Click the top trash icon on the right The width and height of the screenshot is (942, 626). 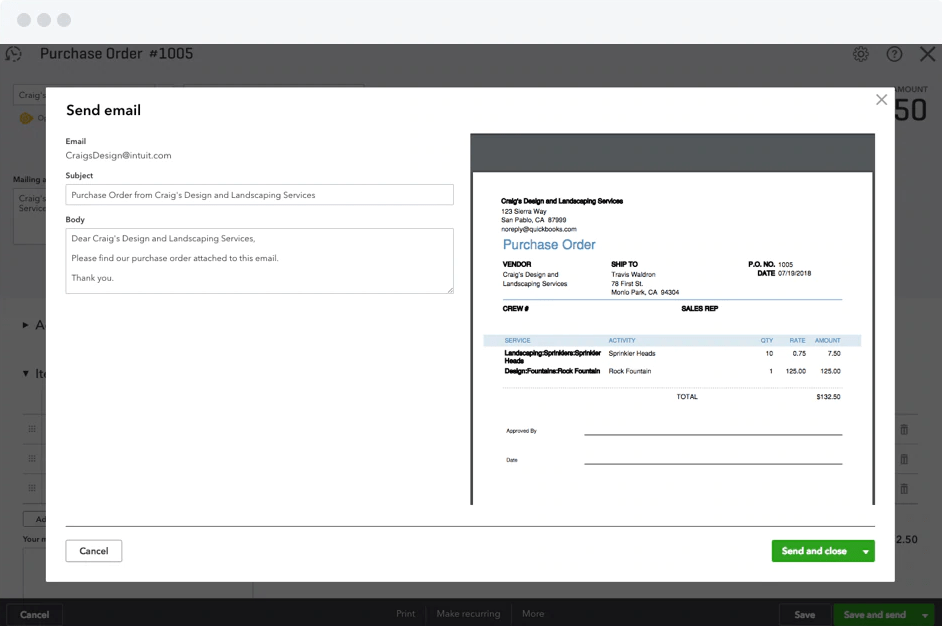tap(904, 429)
